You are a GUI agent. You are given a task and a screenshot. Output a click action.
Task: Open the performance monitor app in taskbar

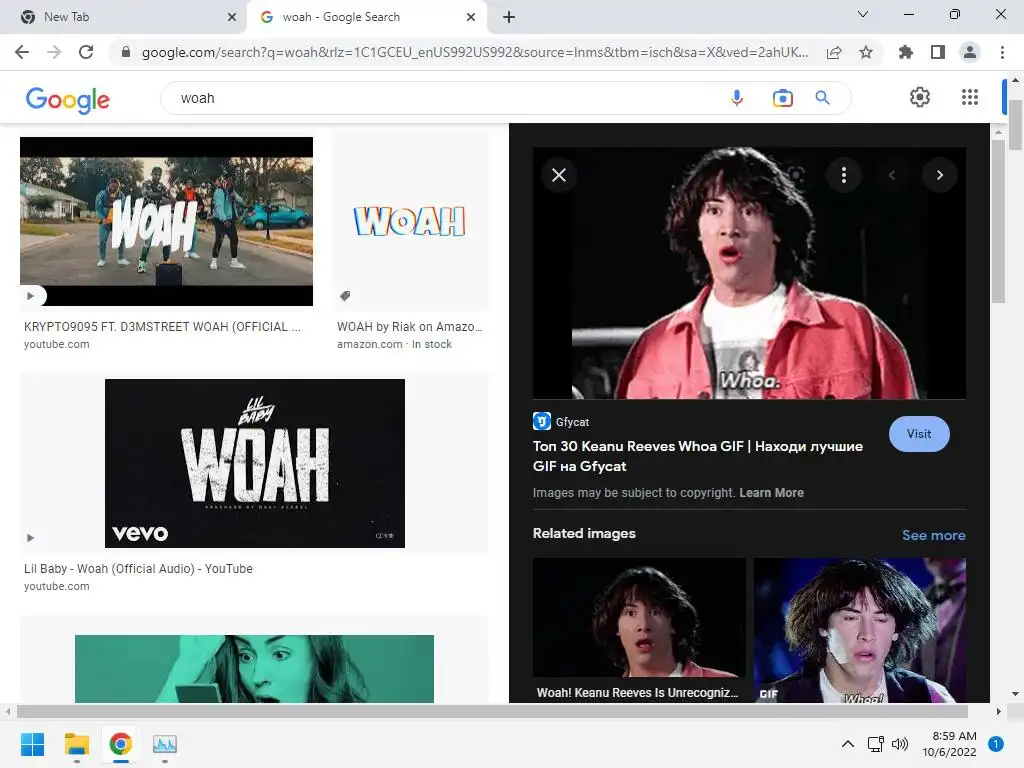point(165,744)
